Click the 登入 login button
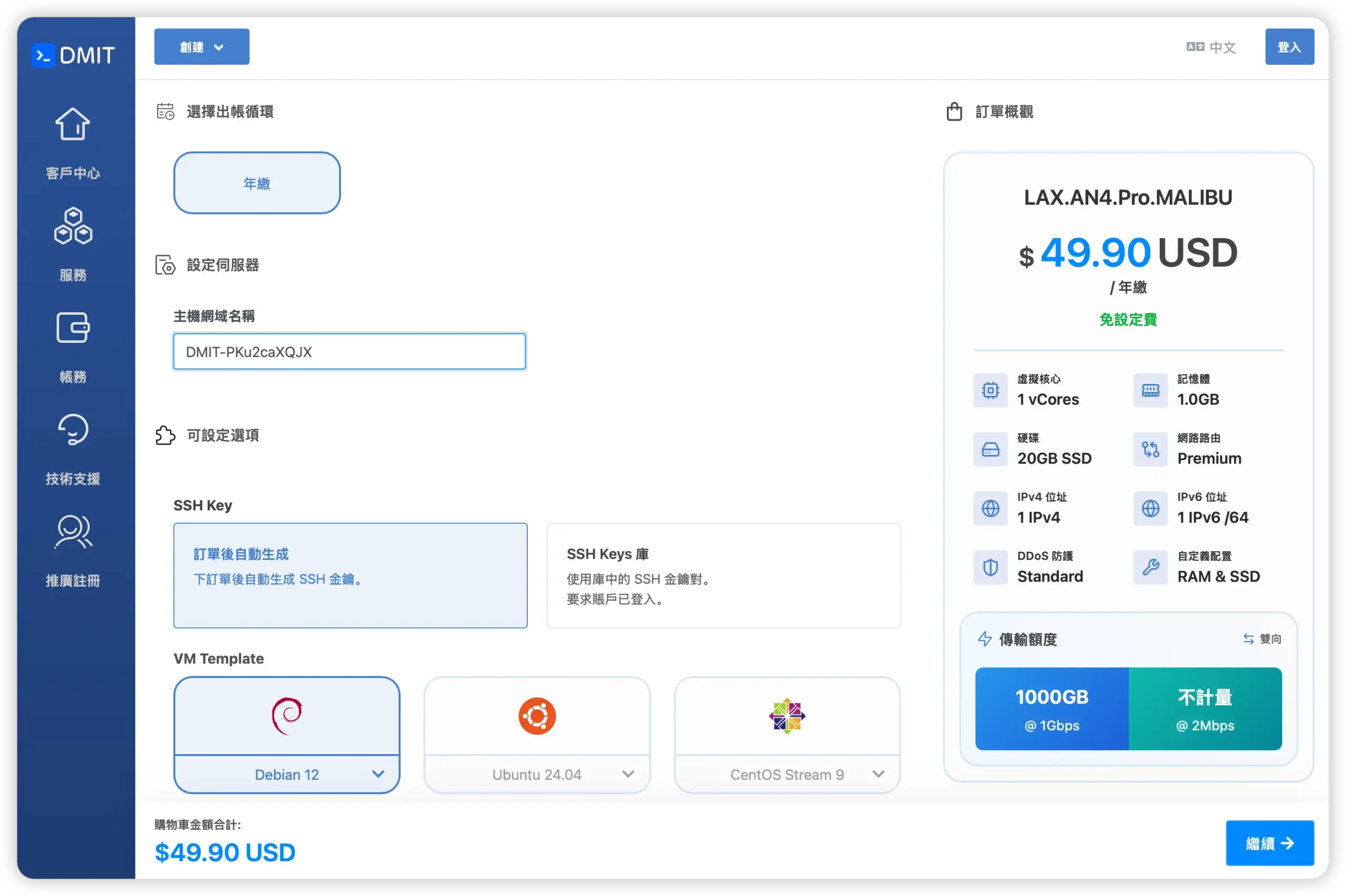Viewport: 1346px width, 896px height. pyautogui.click(x=1289, y=47)
